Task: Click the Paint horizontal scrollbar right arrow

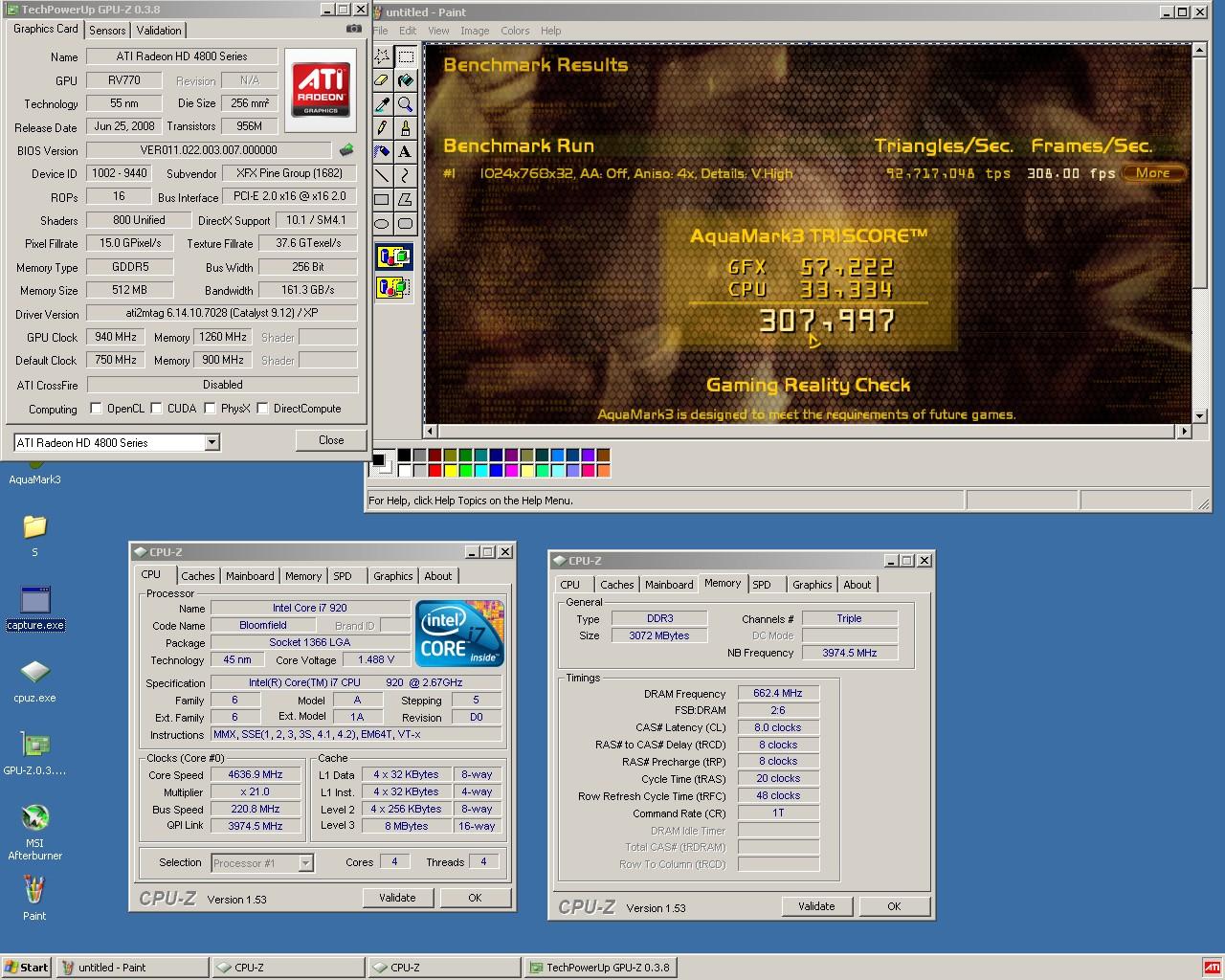Action: [x=1185, y=432]
